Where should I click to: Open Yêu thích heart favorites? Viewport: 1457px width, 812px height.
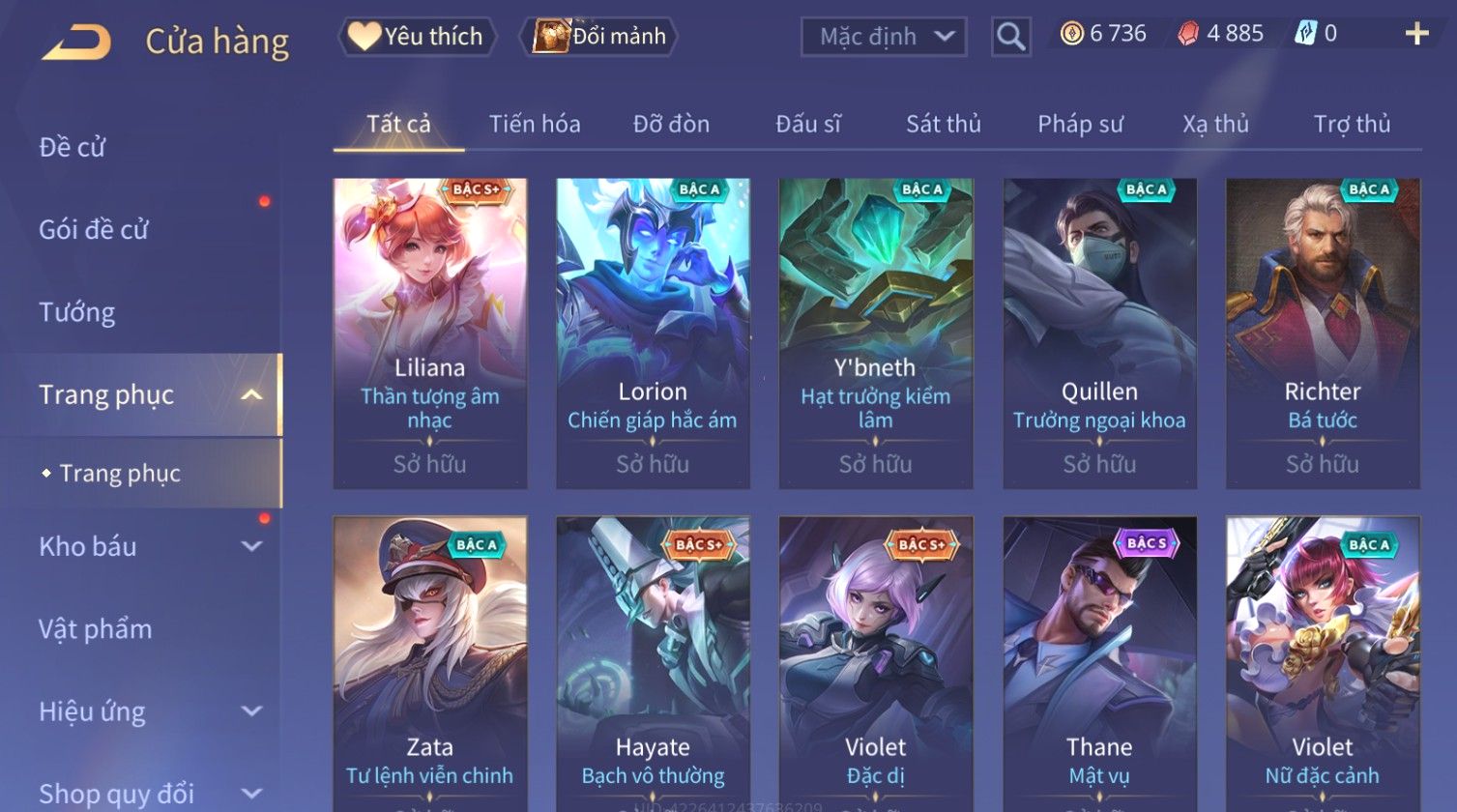tap(417, 37)
